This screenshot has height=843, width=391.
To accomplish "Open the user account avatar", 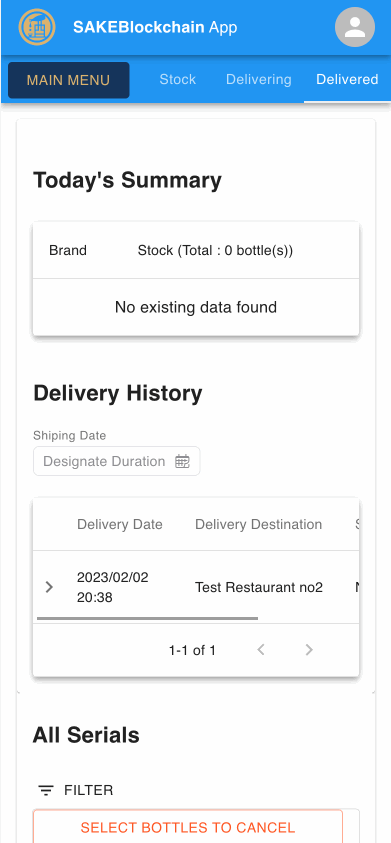I will pos(355,27).
